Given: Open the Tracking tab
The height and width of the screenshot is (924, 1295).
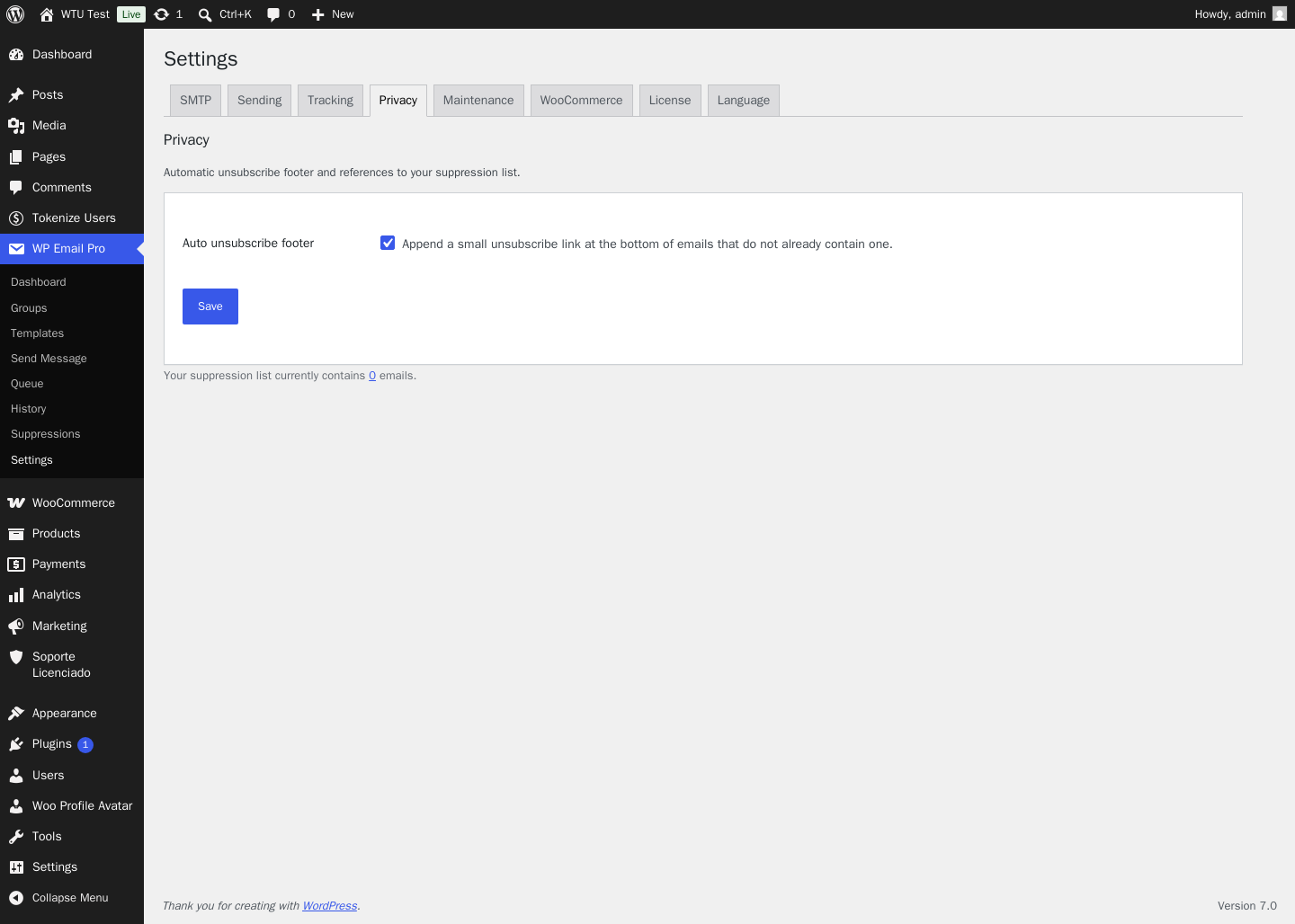Looking at the screenshot, I should [x=330, y=101].
